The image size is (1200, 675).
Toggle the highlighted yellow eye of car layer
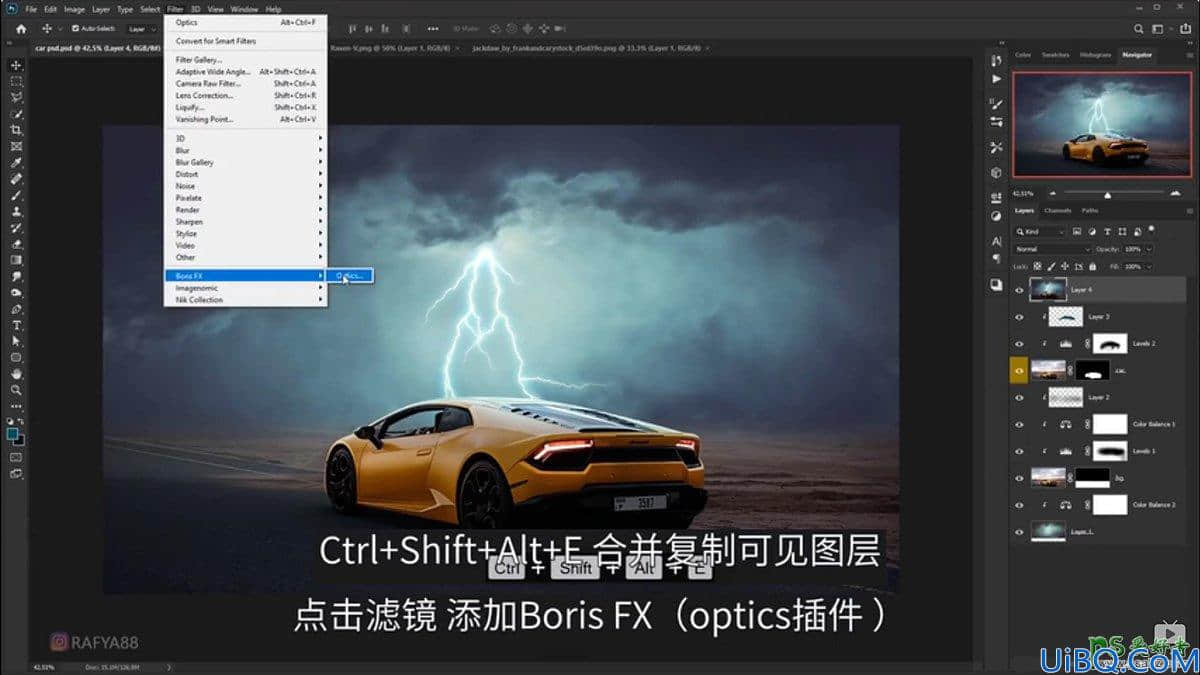(x=1019, y=370)
